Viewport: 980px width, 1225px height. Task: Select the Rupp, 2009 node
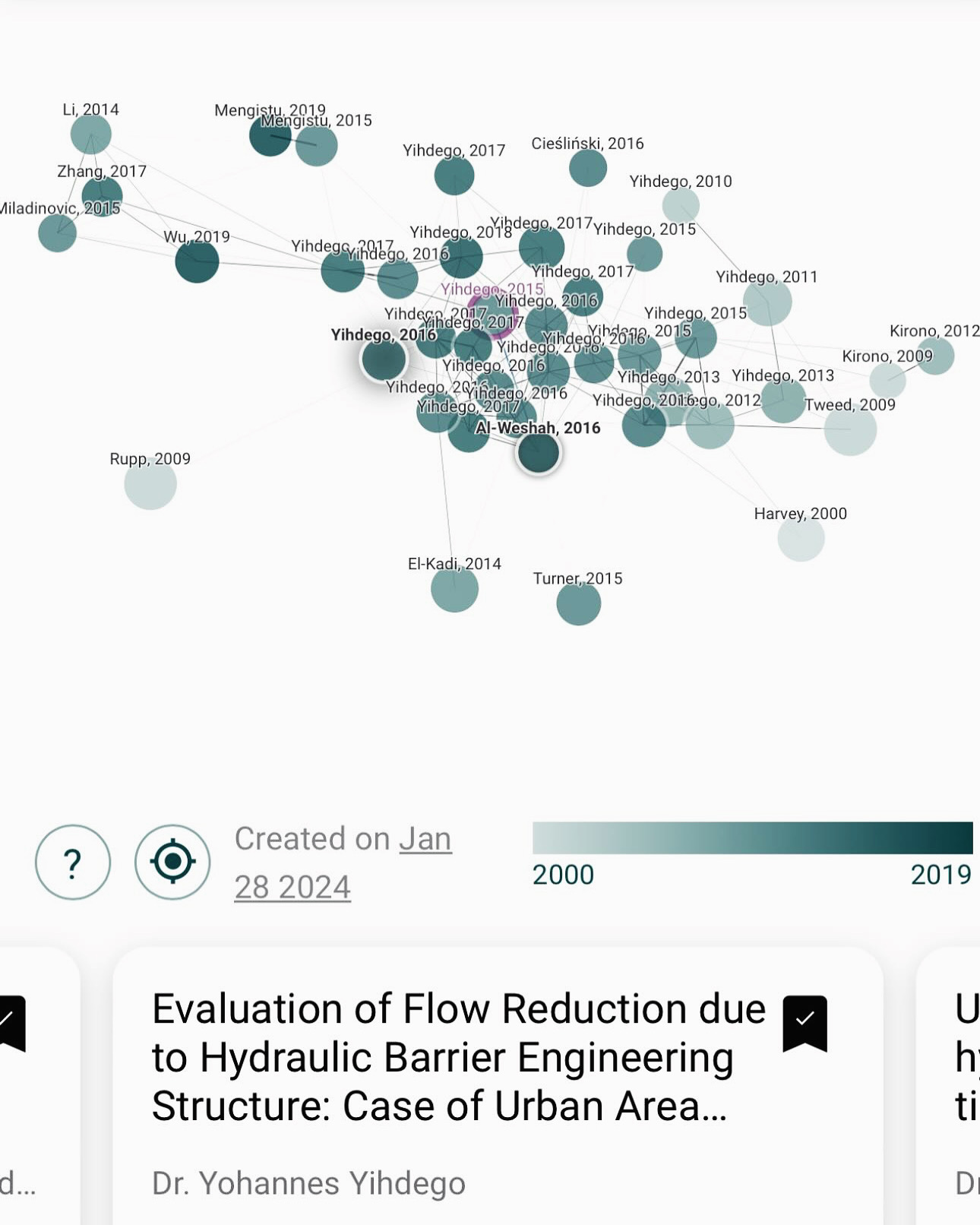[x=150, y=484]
